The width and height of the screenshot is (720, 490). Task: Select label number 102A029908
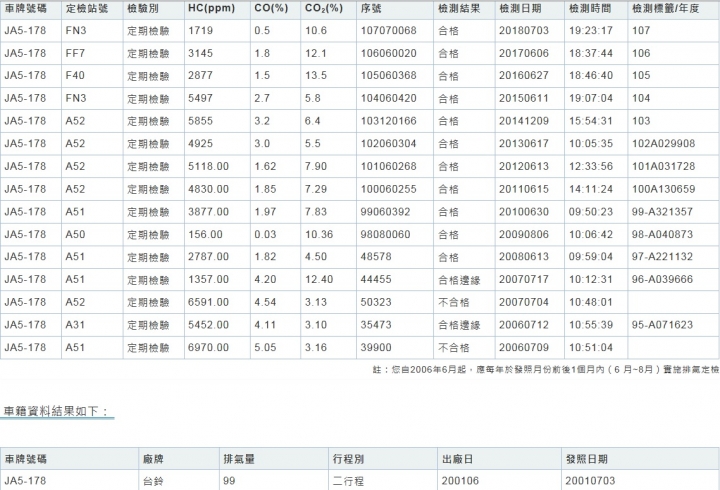click(x=664, y=143)
